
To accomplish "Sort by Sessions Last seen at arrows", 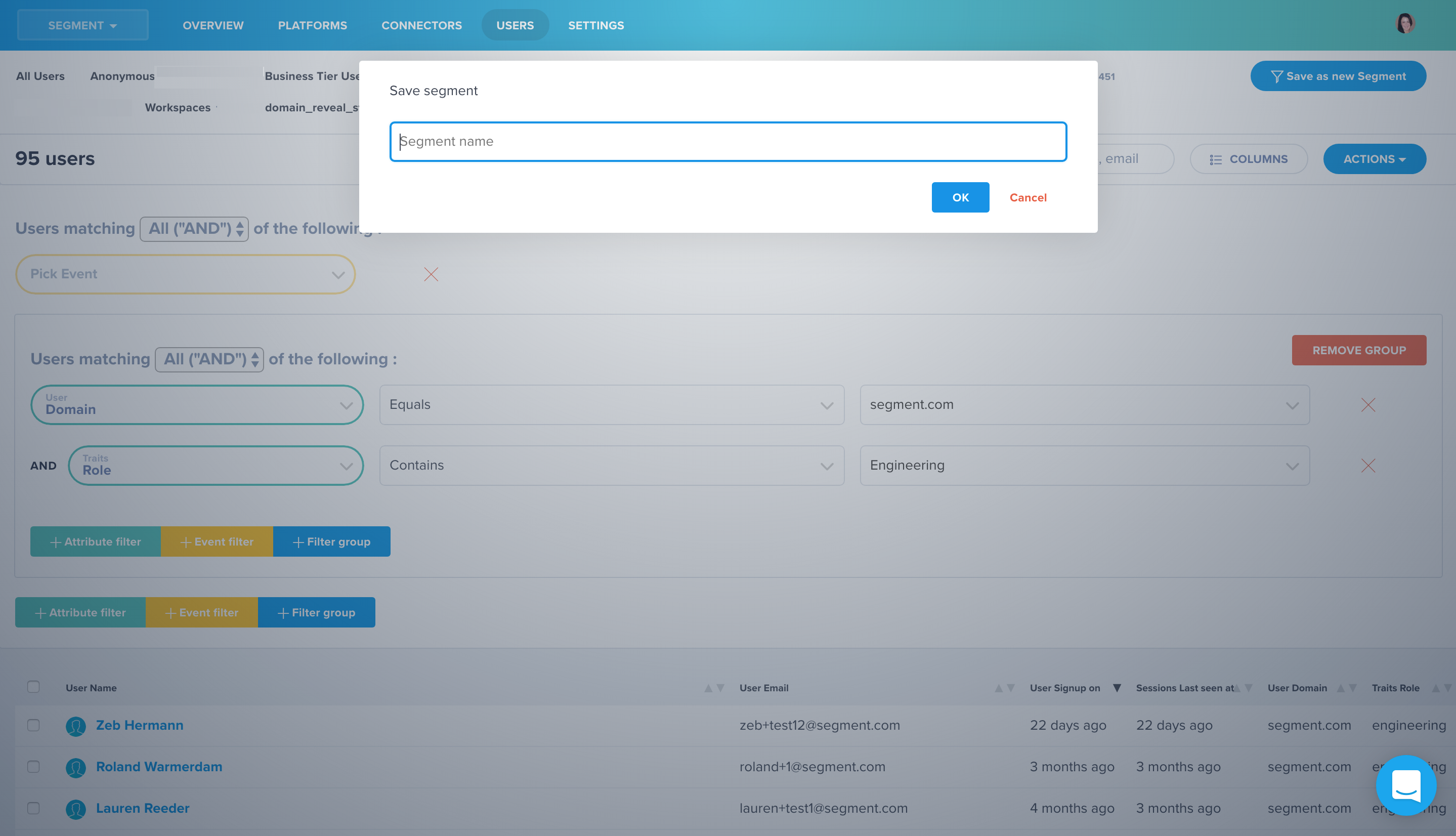I will pyautogui.click(x=1243, y=688).
